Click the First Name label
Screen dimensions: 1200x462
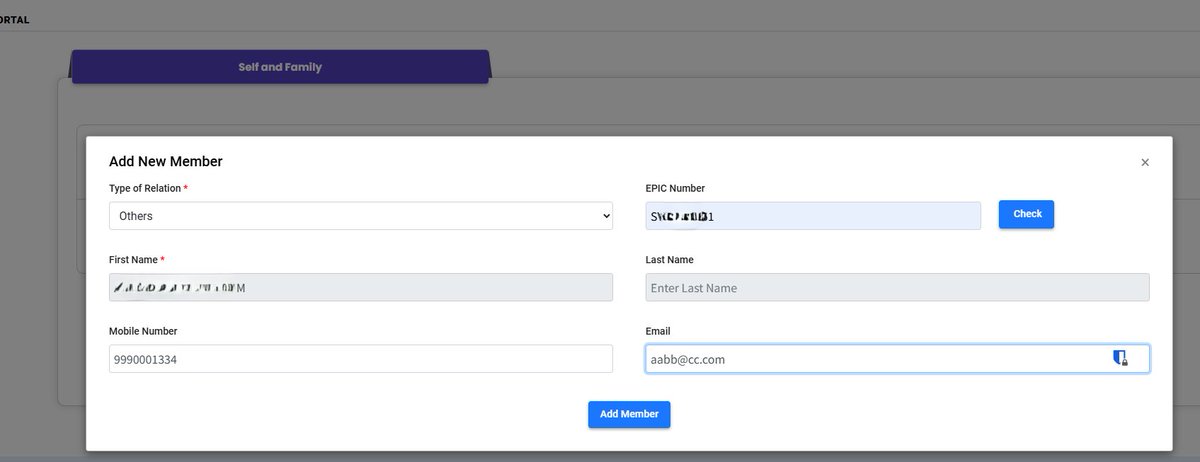137,260
